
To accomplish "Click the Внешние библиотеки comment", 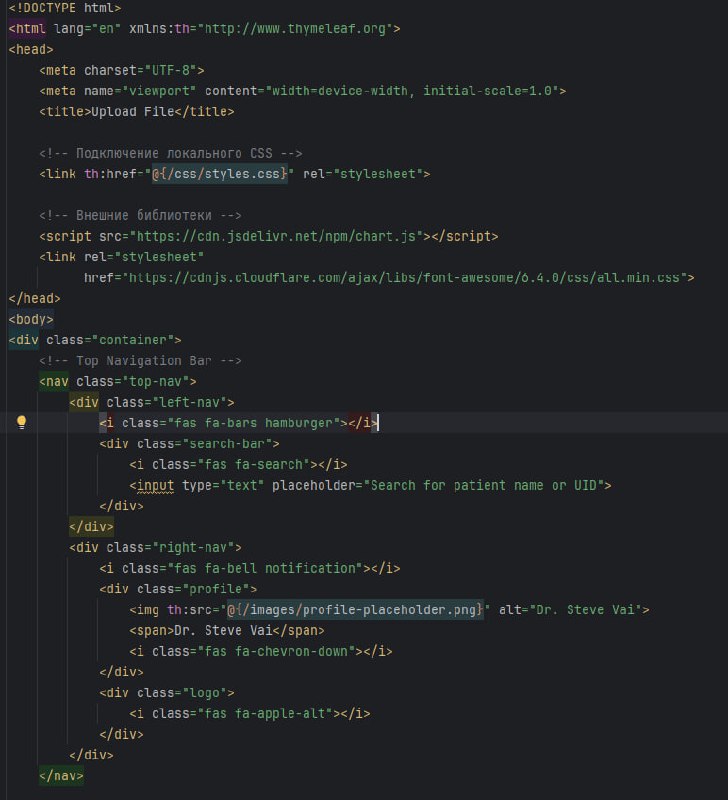I will (140, 215).
